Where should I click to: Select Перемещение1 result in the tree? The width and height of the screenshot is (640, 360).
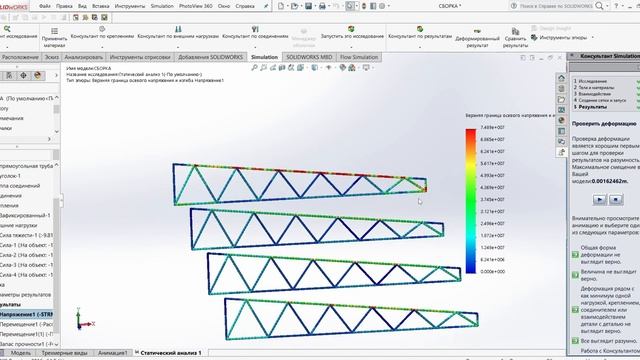point(26,324)
